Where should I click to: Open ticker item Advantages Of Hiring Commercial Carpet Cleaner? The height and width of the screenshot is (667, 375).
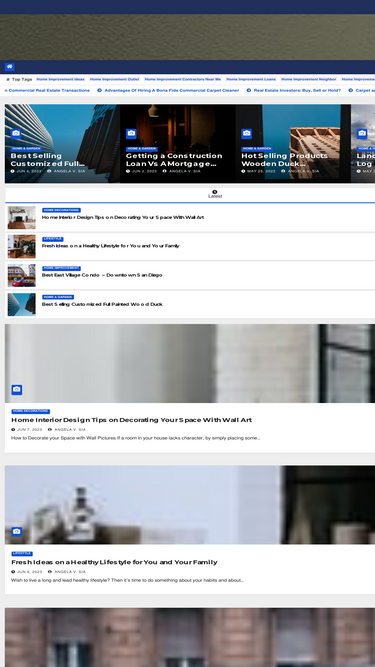(172, 90)
